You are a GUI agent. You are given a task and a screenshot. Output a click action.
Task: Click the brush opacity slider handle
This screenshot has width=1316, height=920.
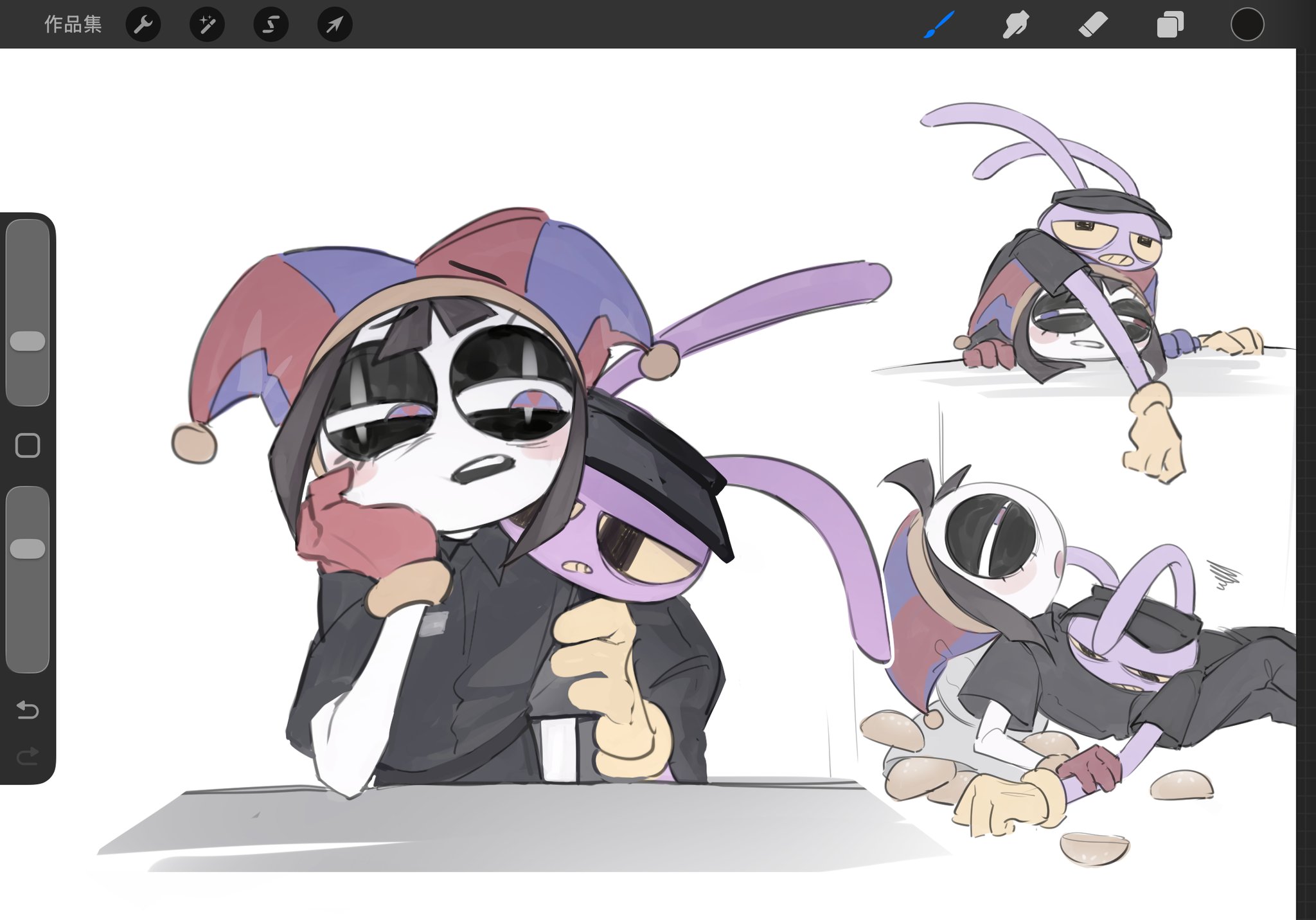[x=28, y=548]
